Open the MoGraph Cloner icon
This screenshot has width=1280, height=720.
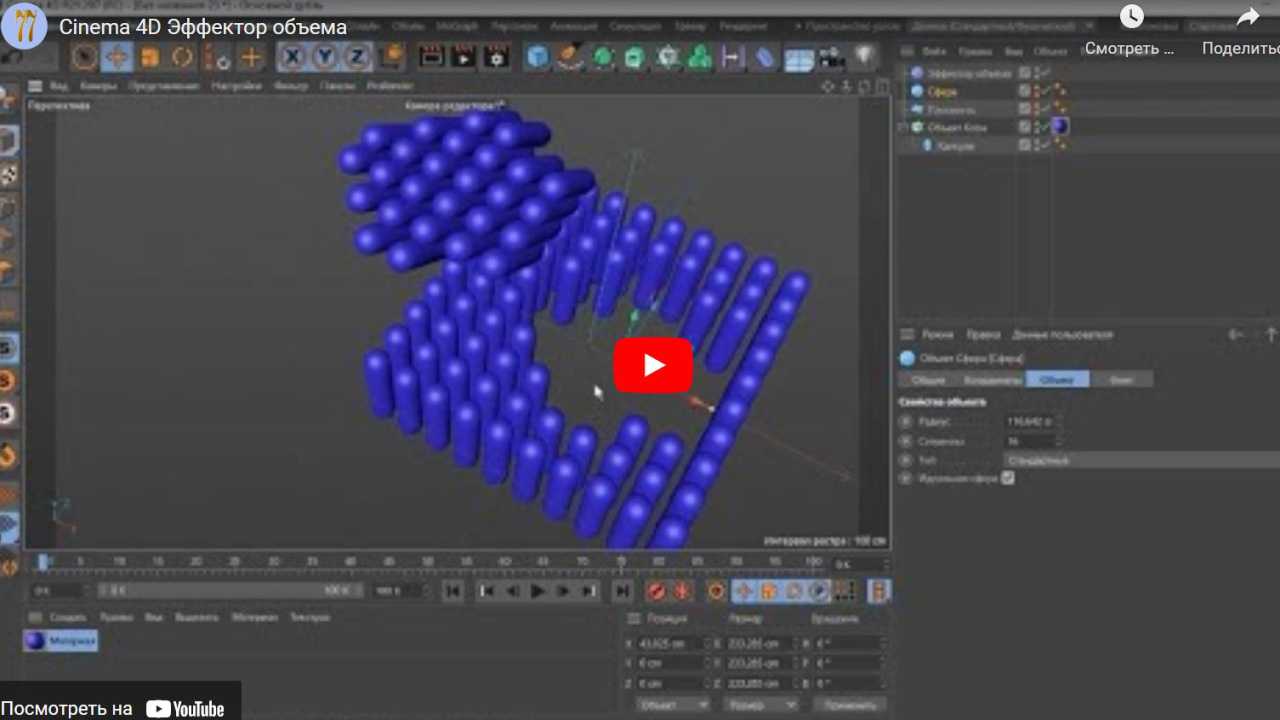[667, 57]
